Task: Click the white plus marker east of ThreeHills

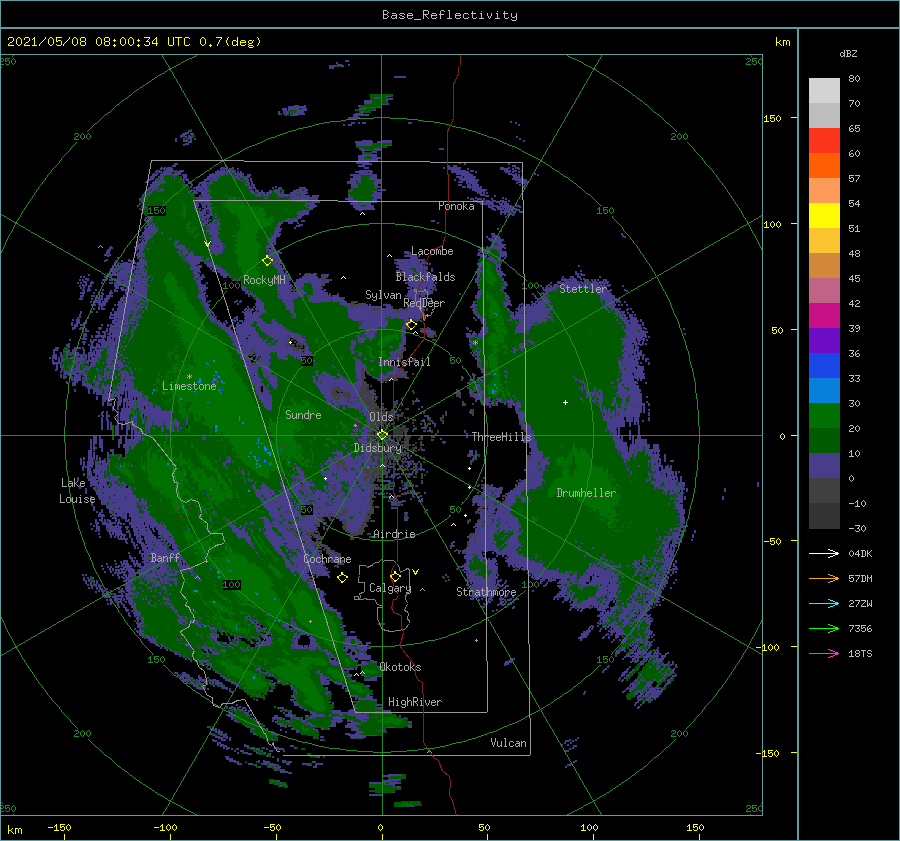Action: (x=565, y=402)
